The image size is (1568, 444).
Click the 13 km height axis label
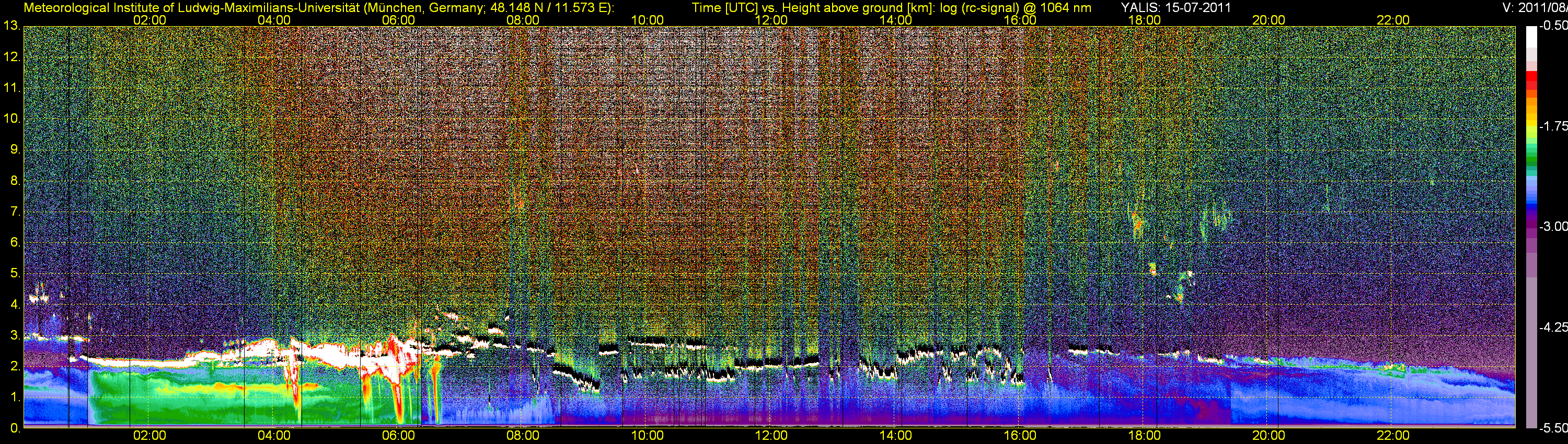(11, 26)
